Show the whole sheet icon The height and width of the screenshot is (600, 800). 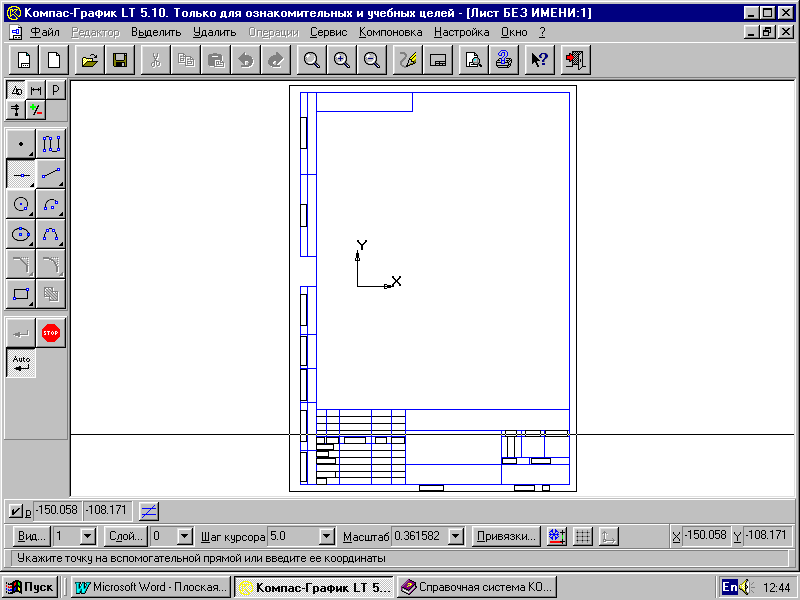[438, 60]
